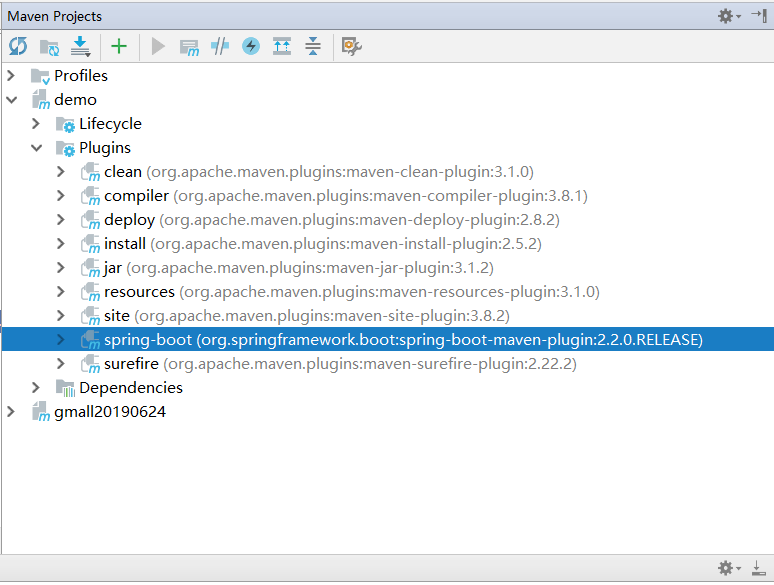The image size is (774, 585).
Task: Expand the compiler plugin goals
Action: [x=61, y=195]
